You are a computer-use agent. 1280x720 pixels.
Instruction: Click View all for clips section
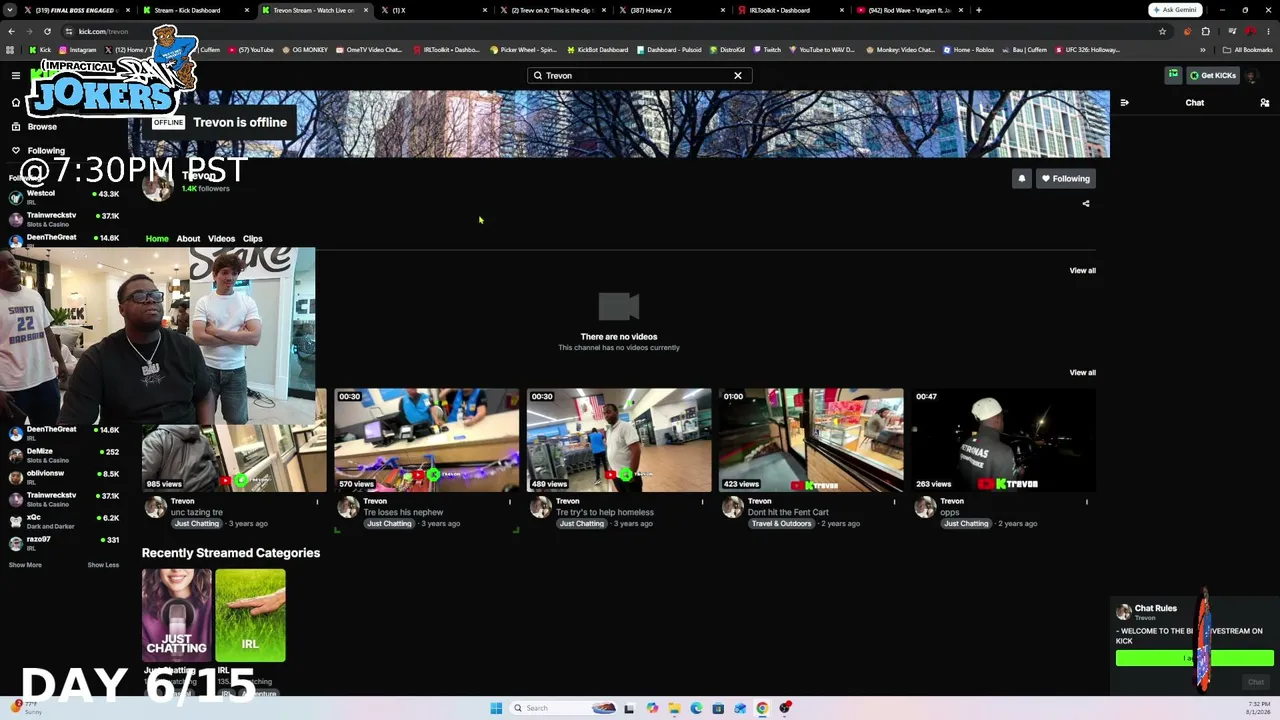click(1082, 373)
